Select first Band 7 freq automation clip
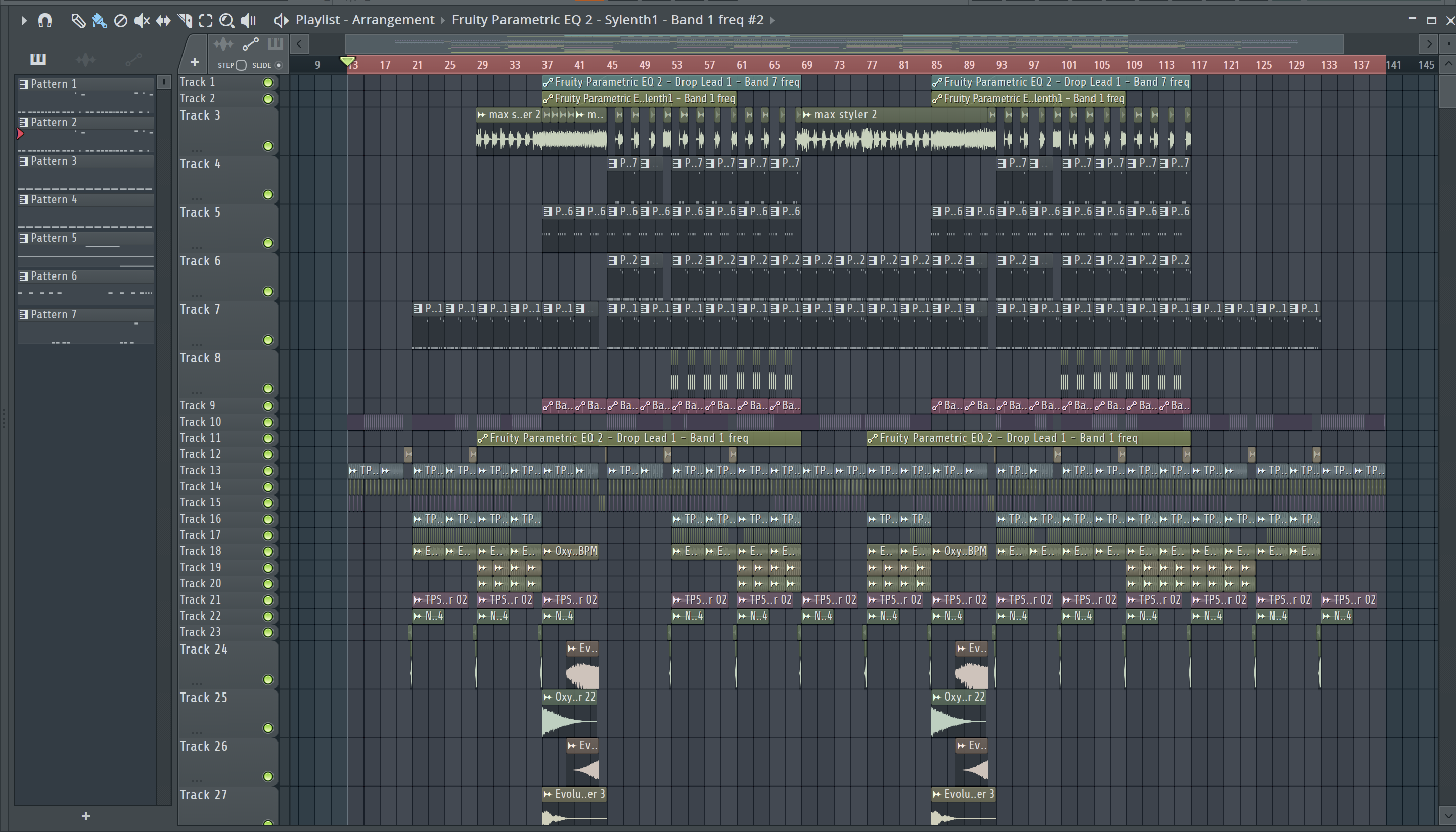Screen dimensions: 1456x832 (x=671, y=82)
